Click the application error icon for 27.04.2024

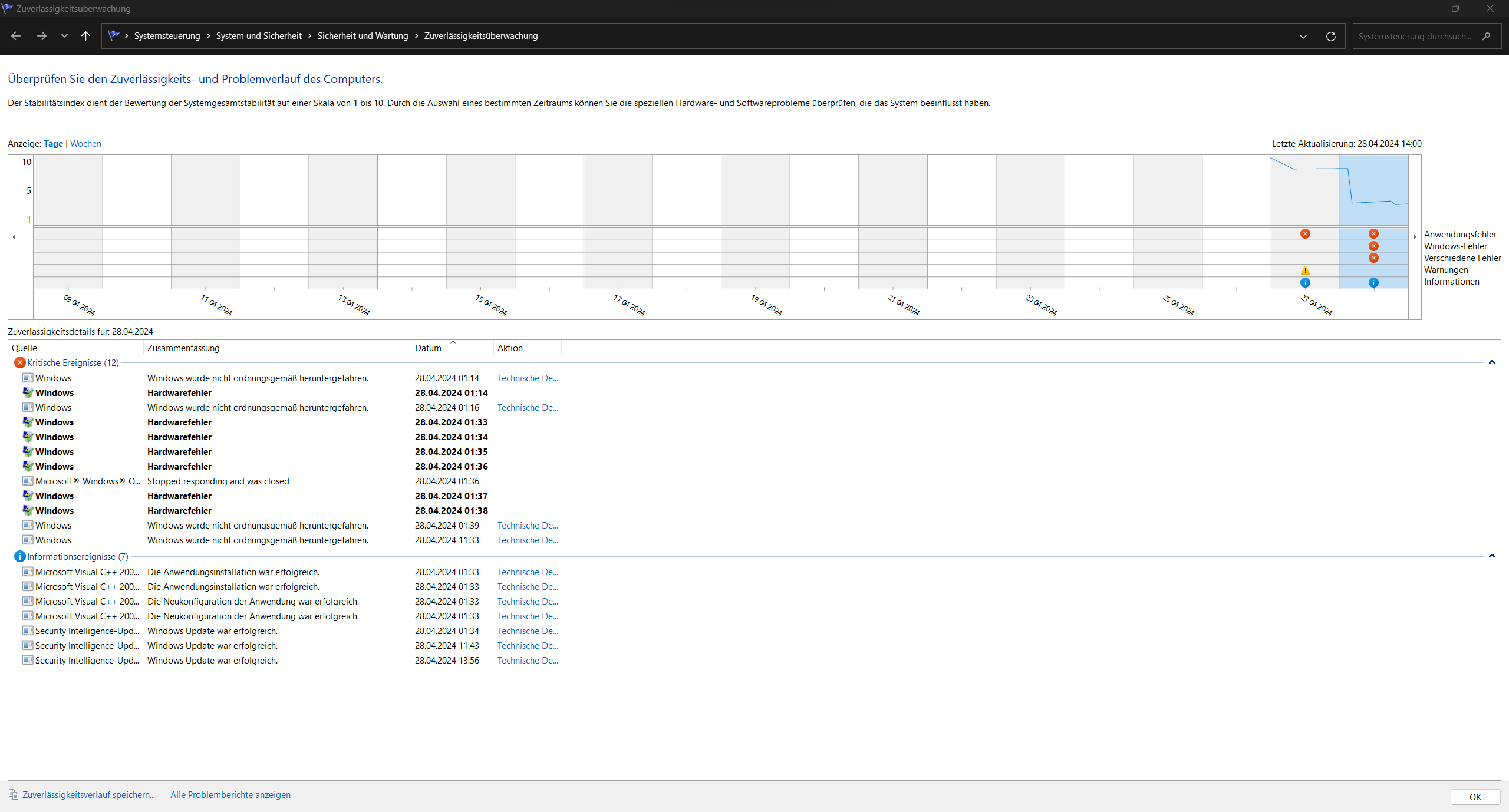pos(1305,234)
